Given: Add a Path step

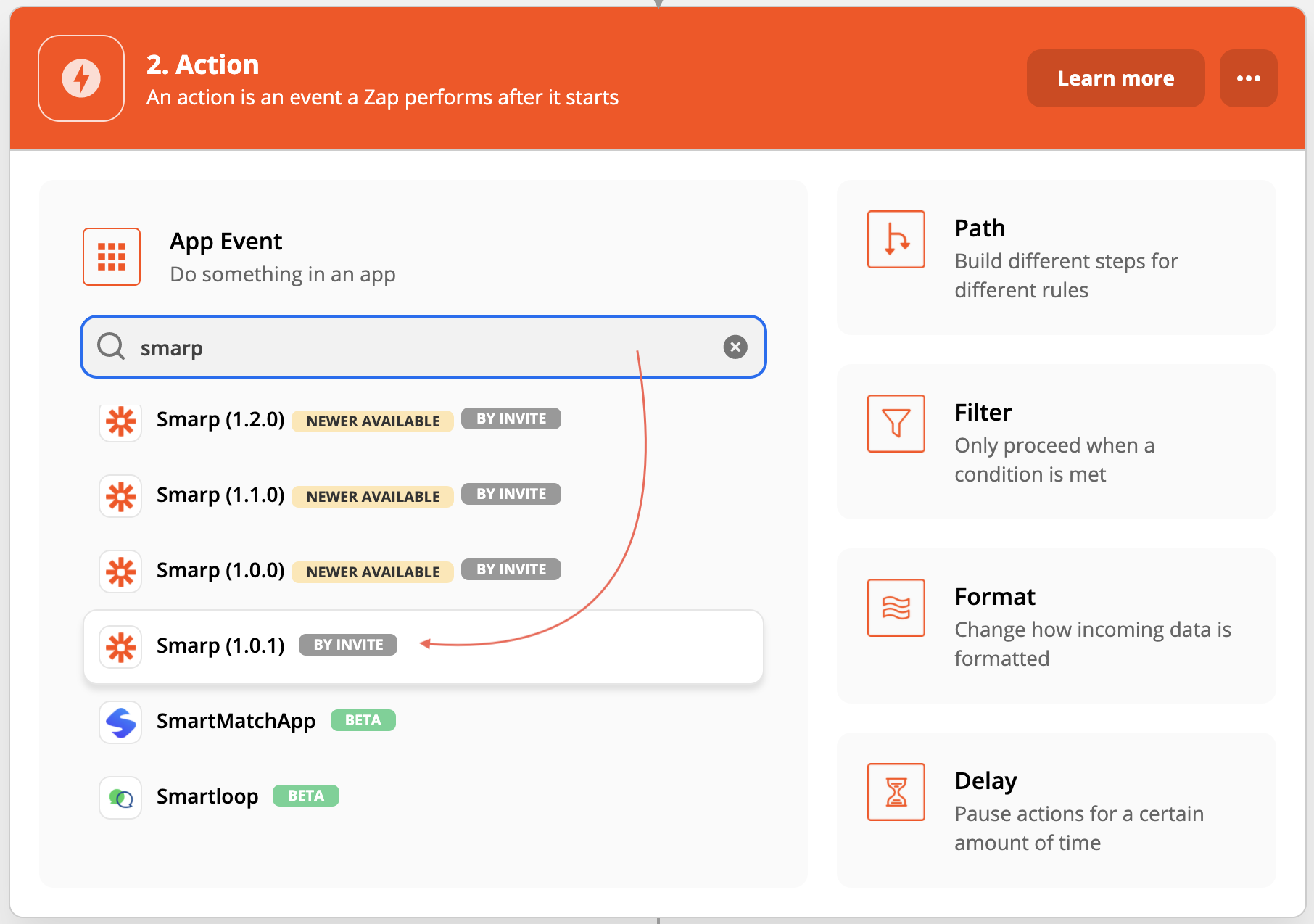Looking at the screenshot, I should tap(1056, 257).
